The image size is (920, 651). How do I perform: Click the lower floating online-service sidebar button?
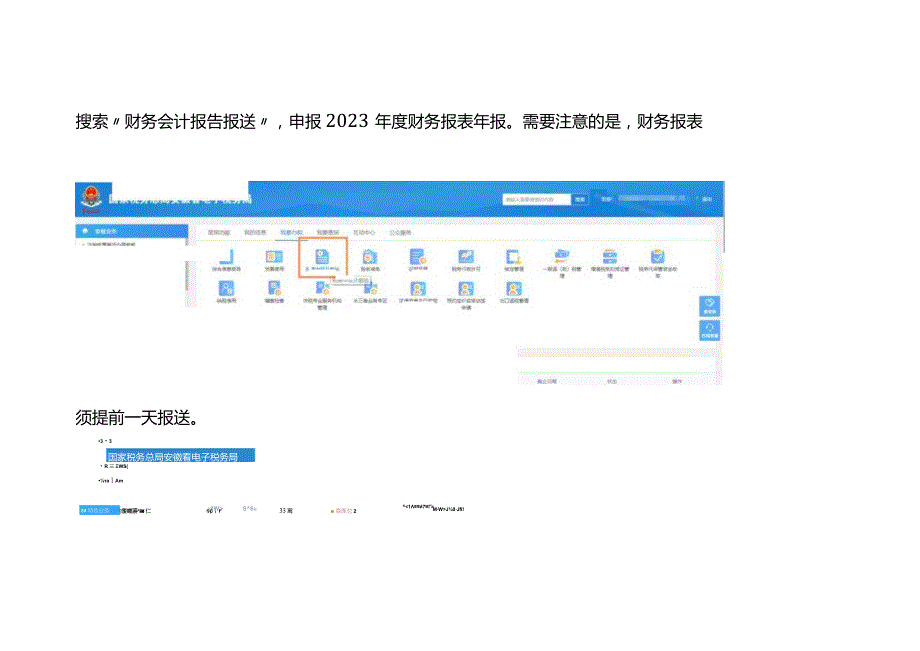709,330
